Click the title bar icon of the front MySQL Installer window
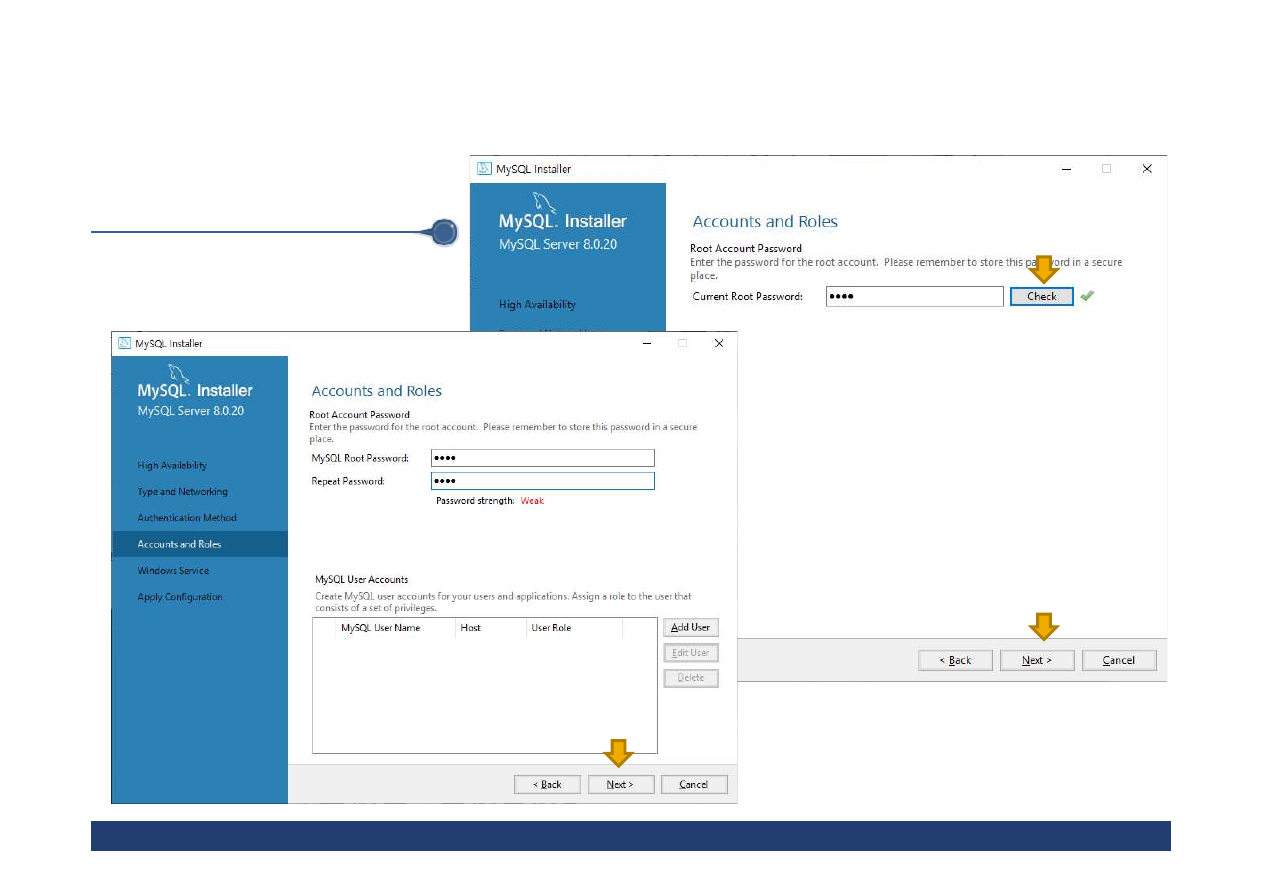Image resolution: width=1263 pixels, height=893 pixels. click(x=125, y=343)
